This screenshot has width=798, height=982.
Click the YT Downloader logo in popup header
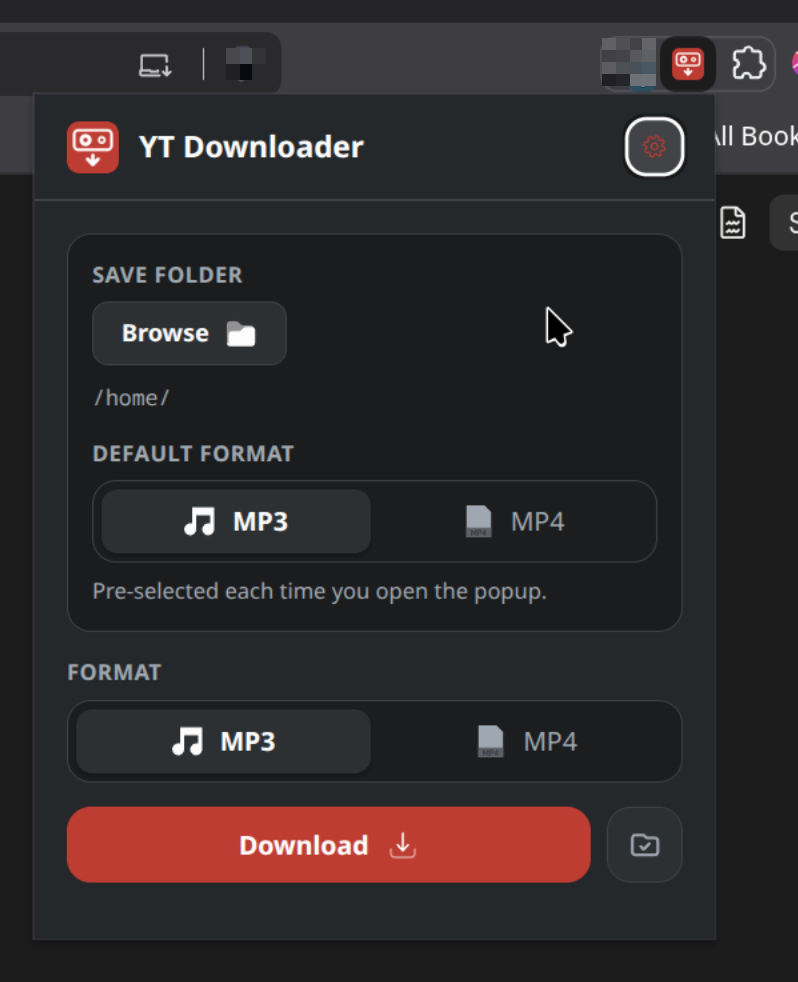click(x=93, y=147)
